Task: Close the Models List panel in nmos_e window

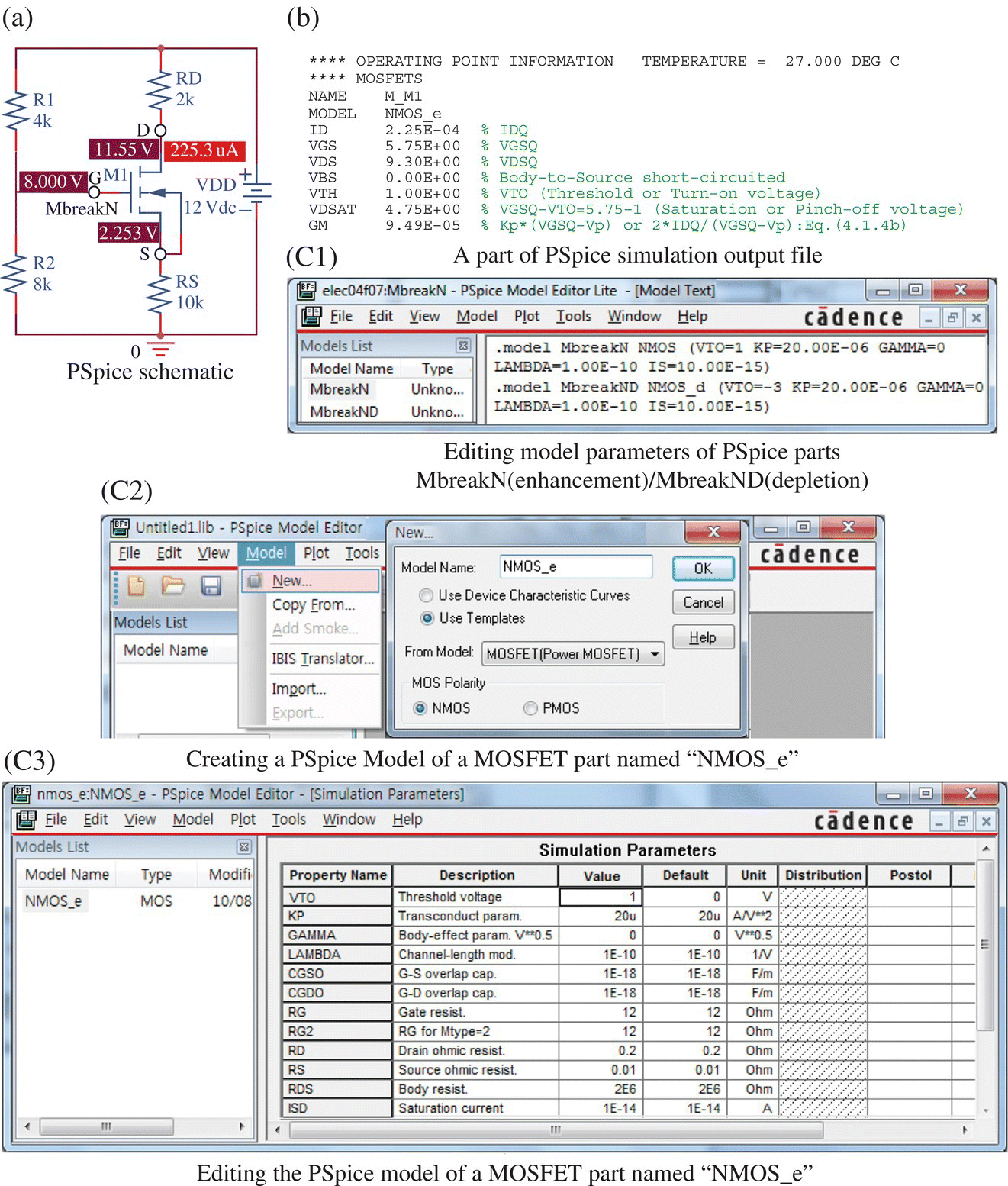Action: (x=244, y=846)
